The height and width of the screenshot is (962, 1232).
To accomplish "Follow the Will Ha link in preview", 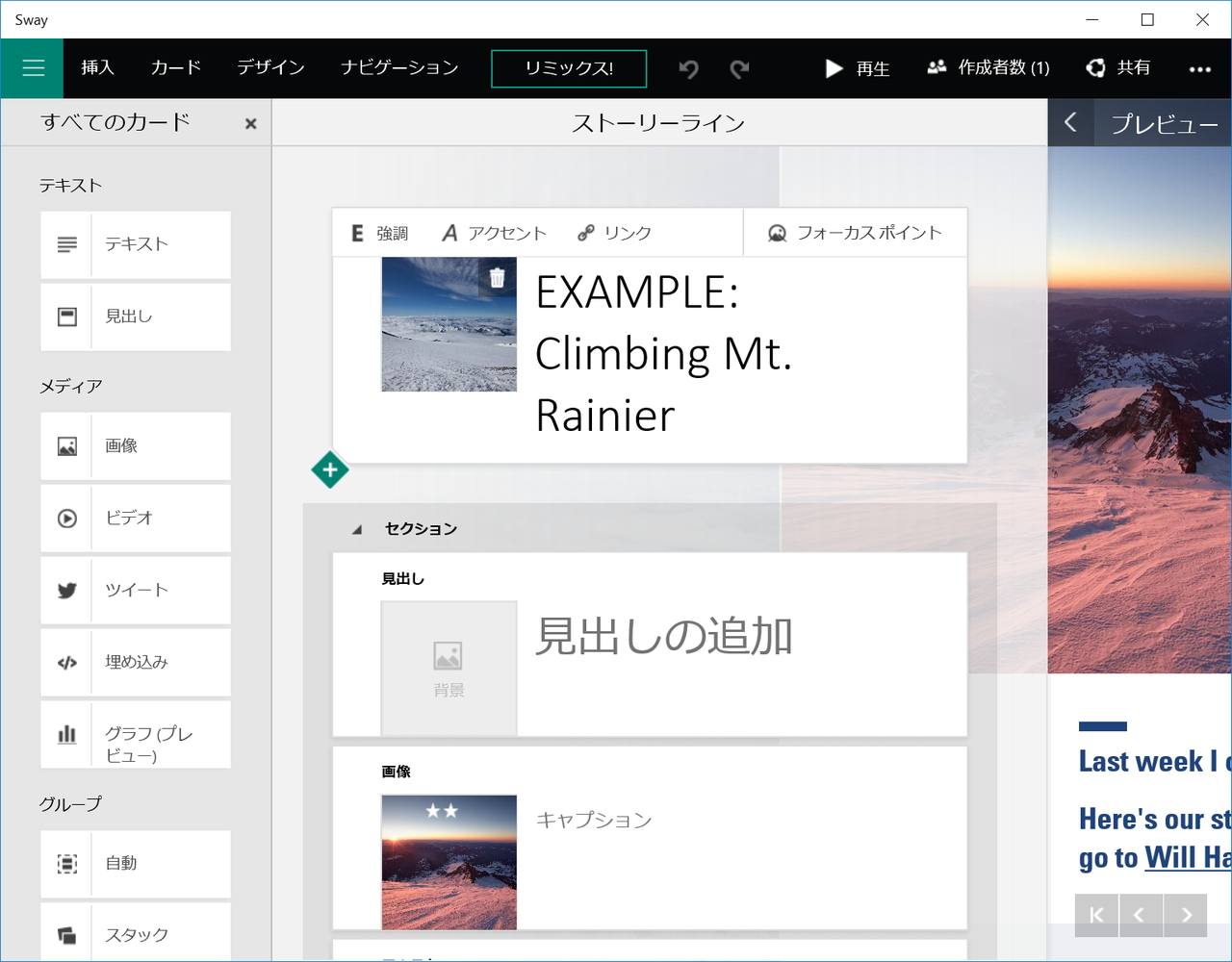I will coord(1188,857).
